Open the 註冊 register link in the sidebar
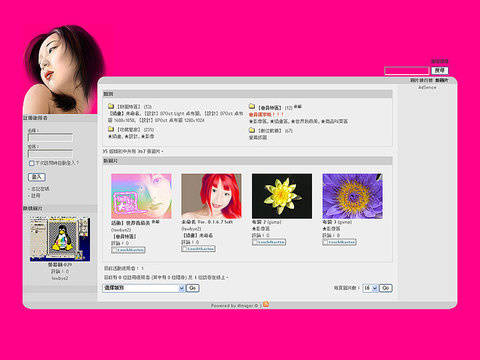480x360 pixels. [x=36, y=196]
